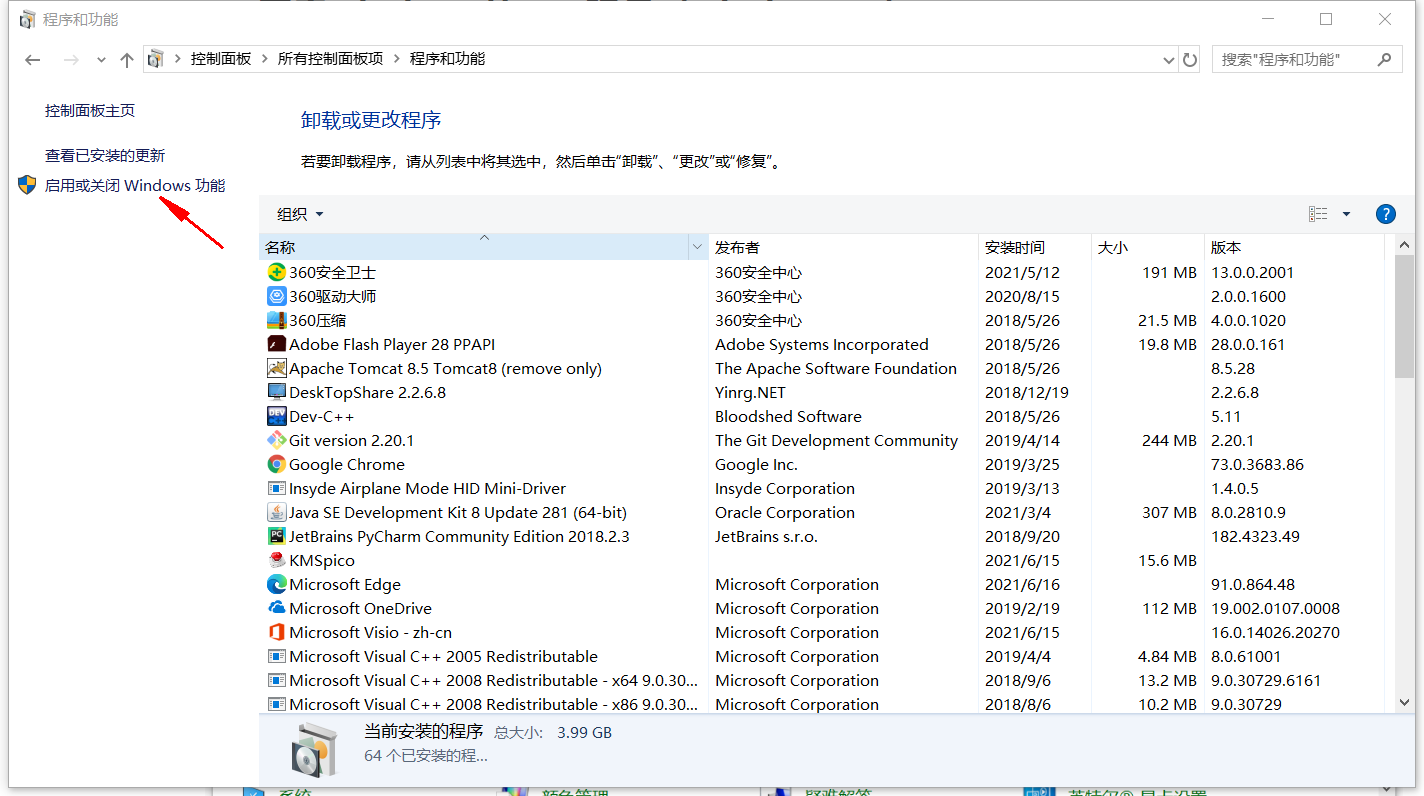Screen dimensions: 1424x796
Task: Click the 2021/6/16 install date cell
Action: (1022, 584)
